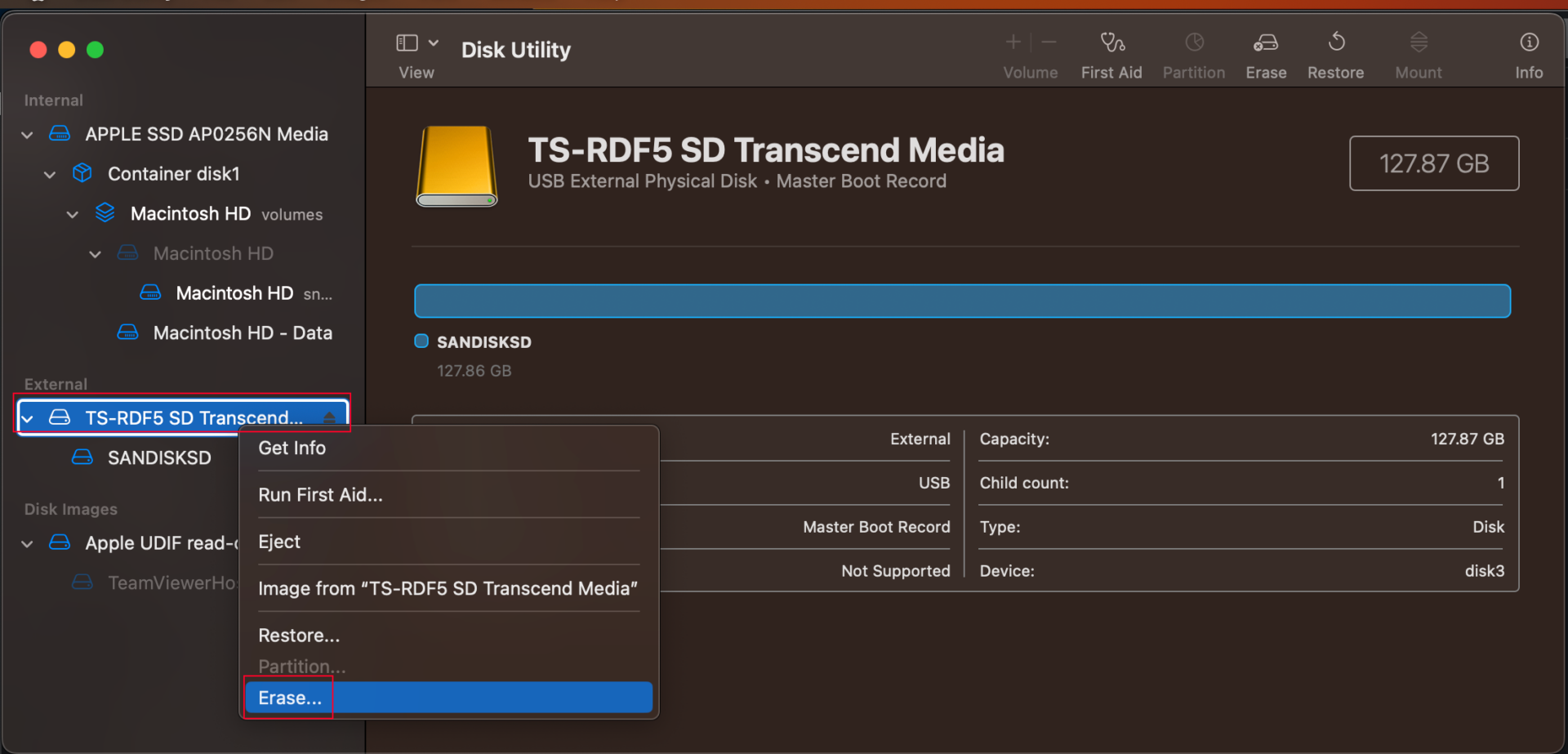Open the sidebar View icon
1568x754 pixels.
point(407,42)
